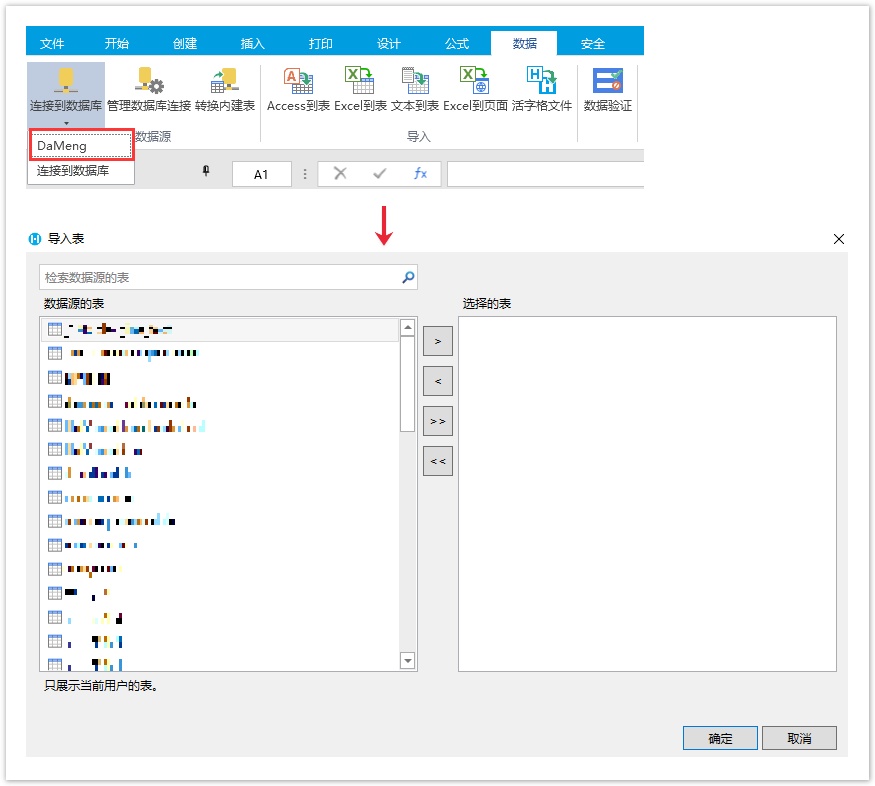The height and width of the screenshot is (786, 875).
Task: Click the fx insert function icon
Action: click(420, 174)
